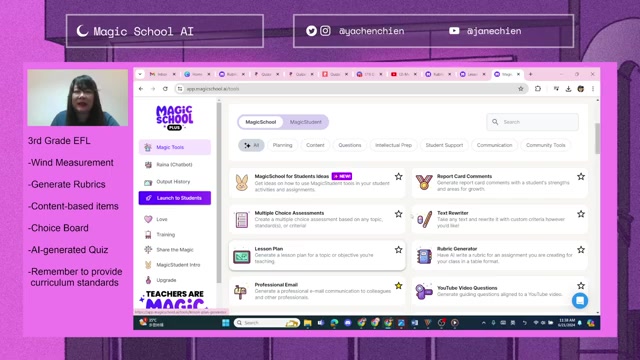Open Windows Start menu

(x=225, y=323)
